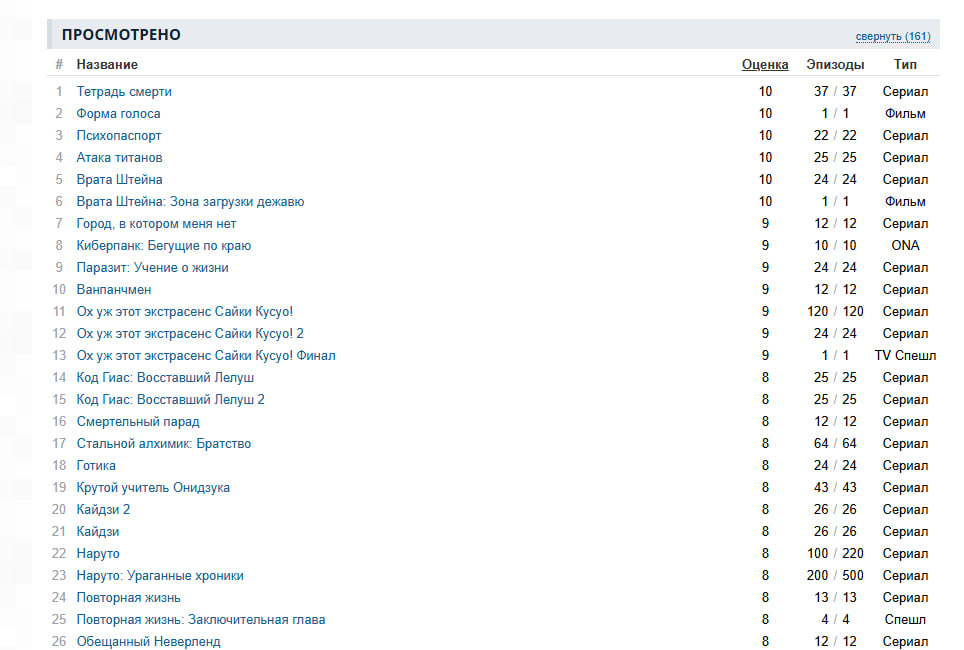Open Повторная жизнь: Заключительная глава

pyautogui.click(x=201, y=620)
